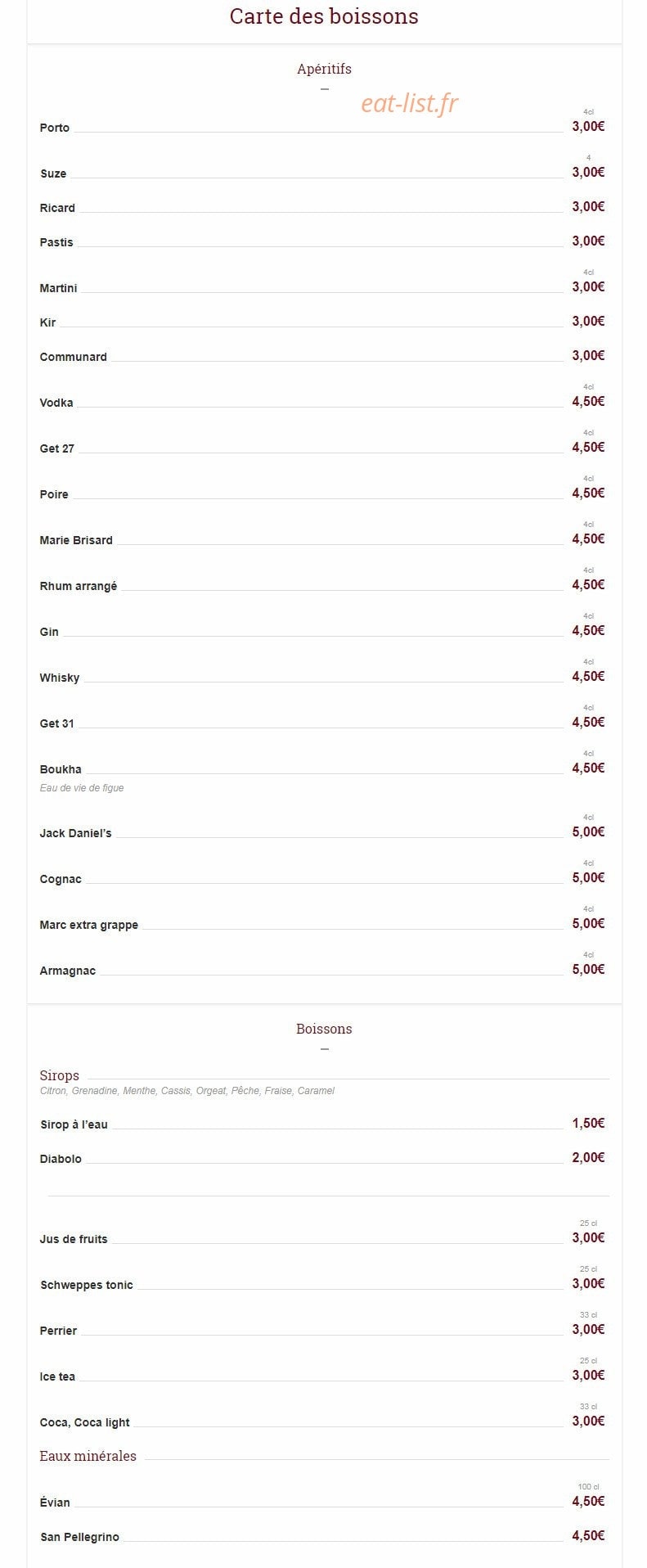Select the Carte des boissons title
The width and height of the screenshot is (647, 1568).
pyautogui.click(x=324, y=16)
